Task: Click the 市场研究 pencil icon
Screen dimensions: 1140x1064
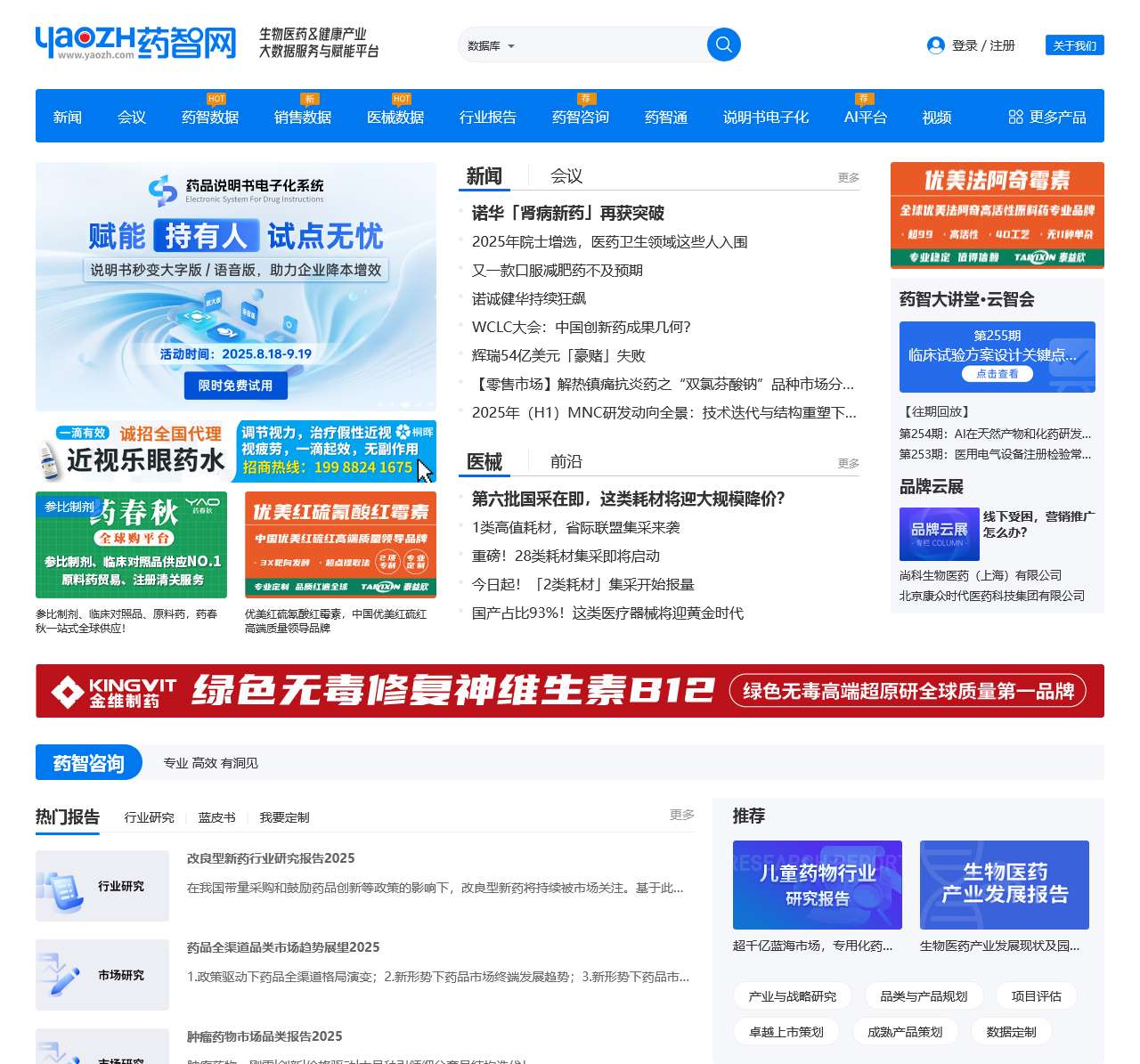Action: coord(62,973)
